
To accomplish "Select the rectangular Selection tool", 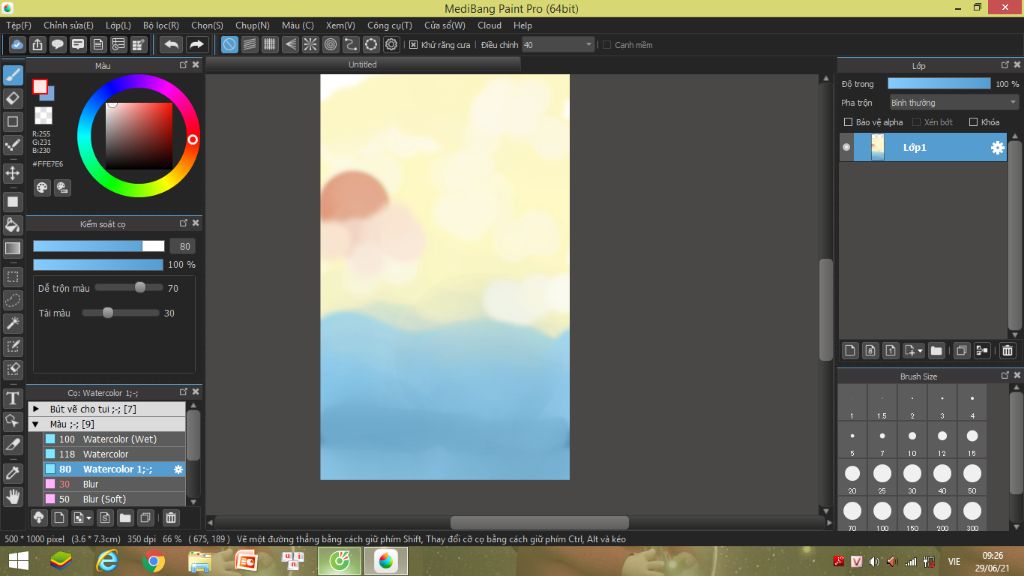I will 12,277.
